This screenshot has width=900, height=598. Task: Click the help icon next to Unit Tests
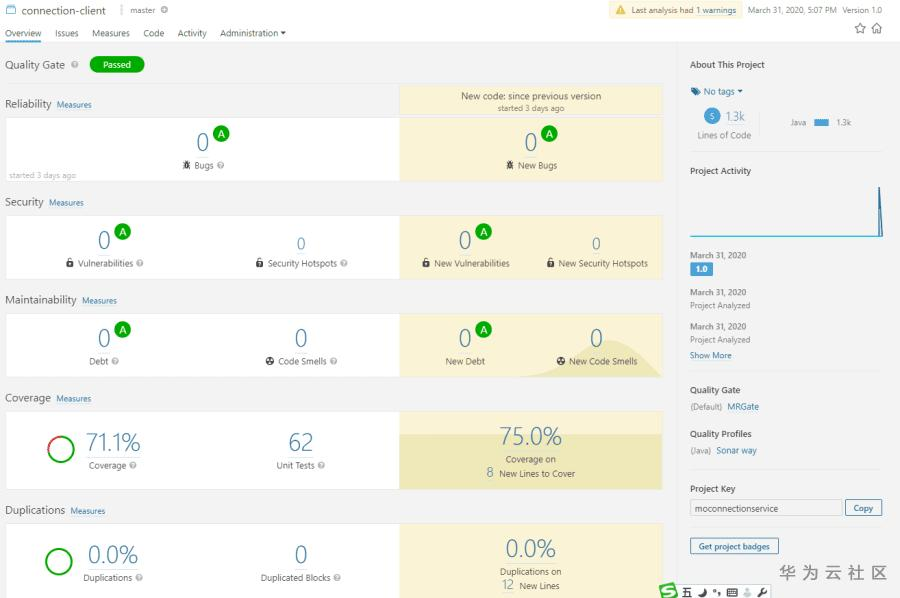321,465
